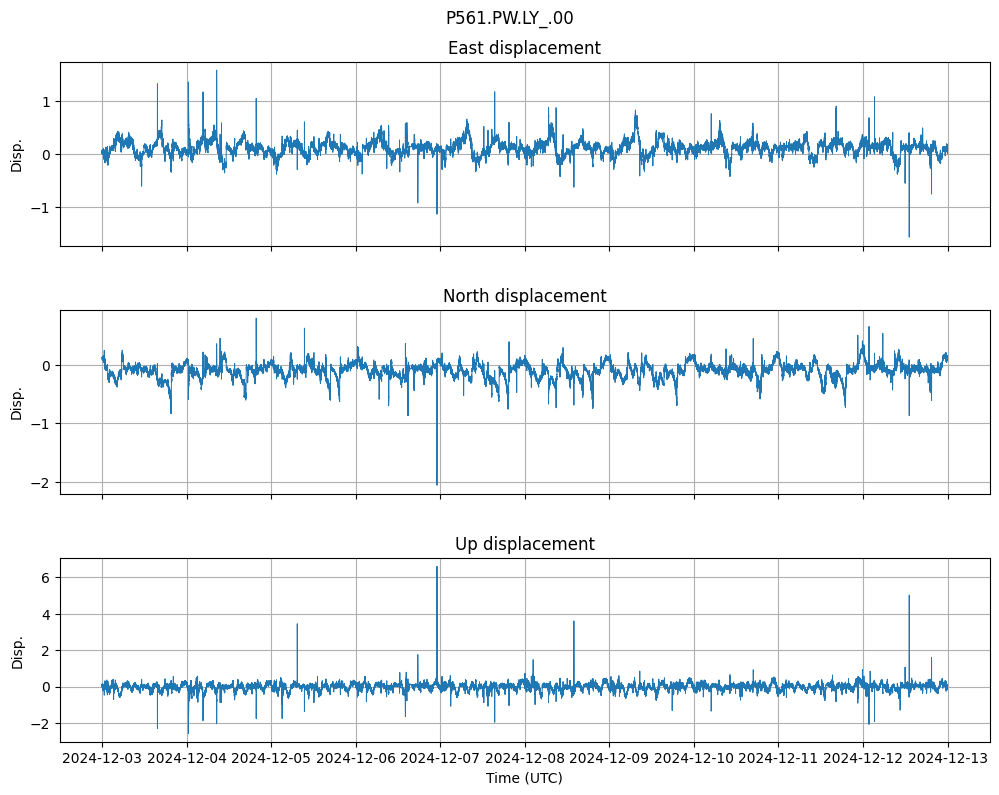Select the North displacement plot title
The width and height of the screenshot is (999, 795).
tap(524, 296)
